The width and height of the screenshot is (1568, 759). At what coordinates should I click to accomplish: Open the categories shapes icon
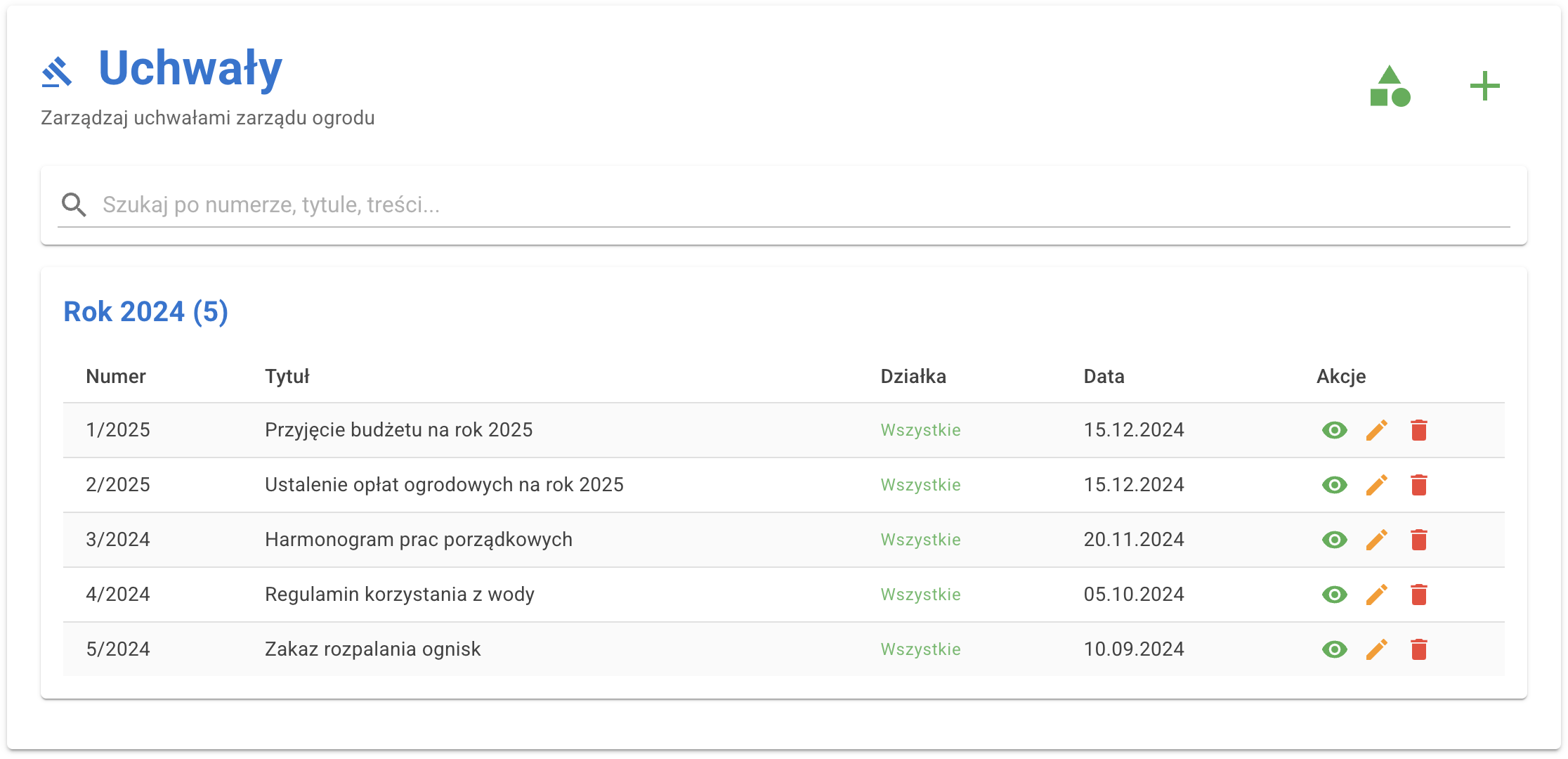click(x=1390, y=86)
